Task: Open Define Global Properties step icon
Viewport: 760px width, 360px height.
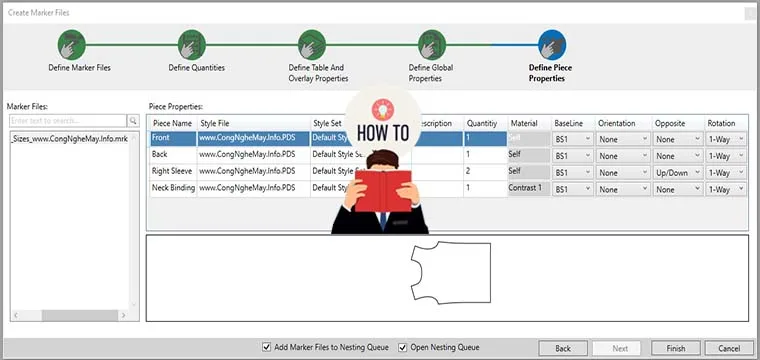Action: click(432, 45)
